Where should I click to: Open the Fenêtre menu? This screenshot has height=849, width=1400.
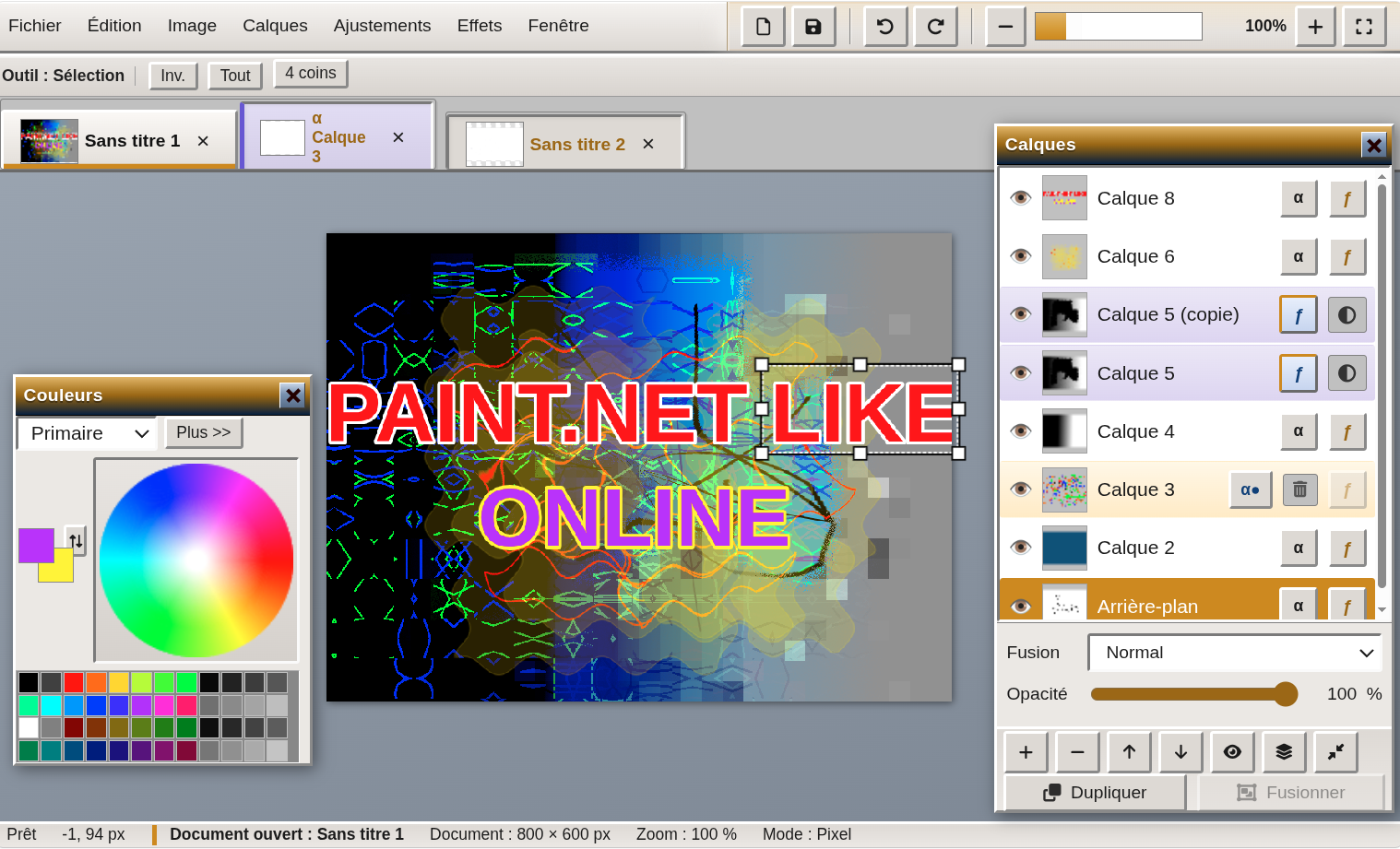[x=558, y=26]
